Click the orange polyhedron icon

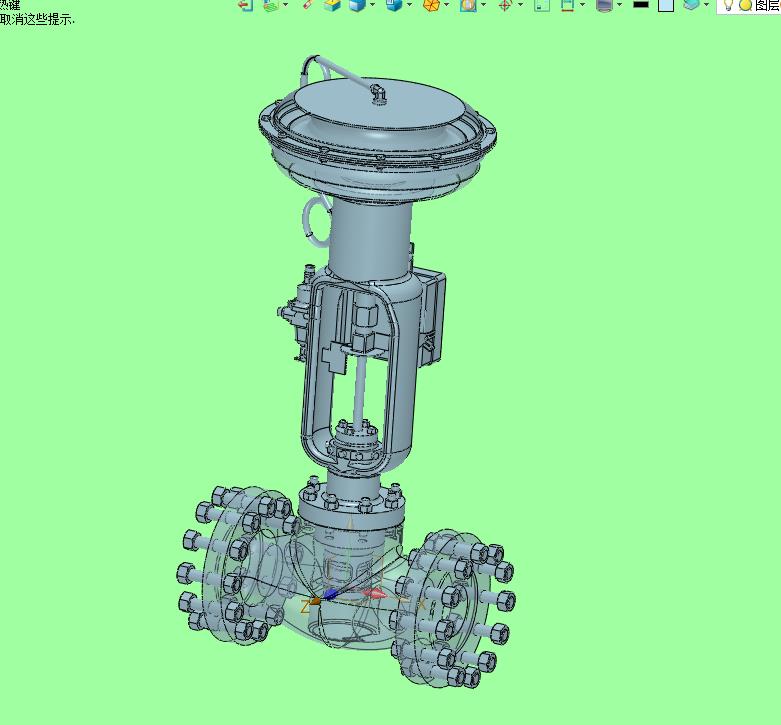point(431,4)
